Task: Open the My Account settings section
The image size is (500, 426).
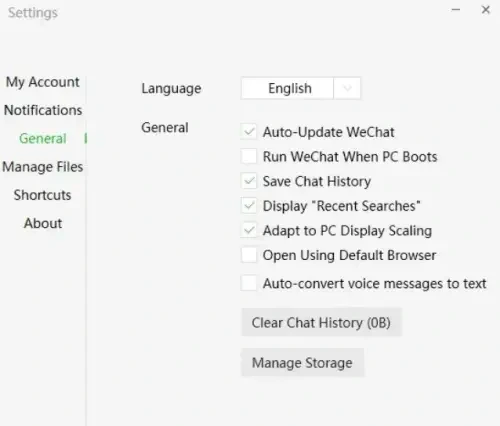Action: click(43, 82)
